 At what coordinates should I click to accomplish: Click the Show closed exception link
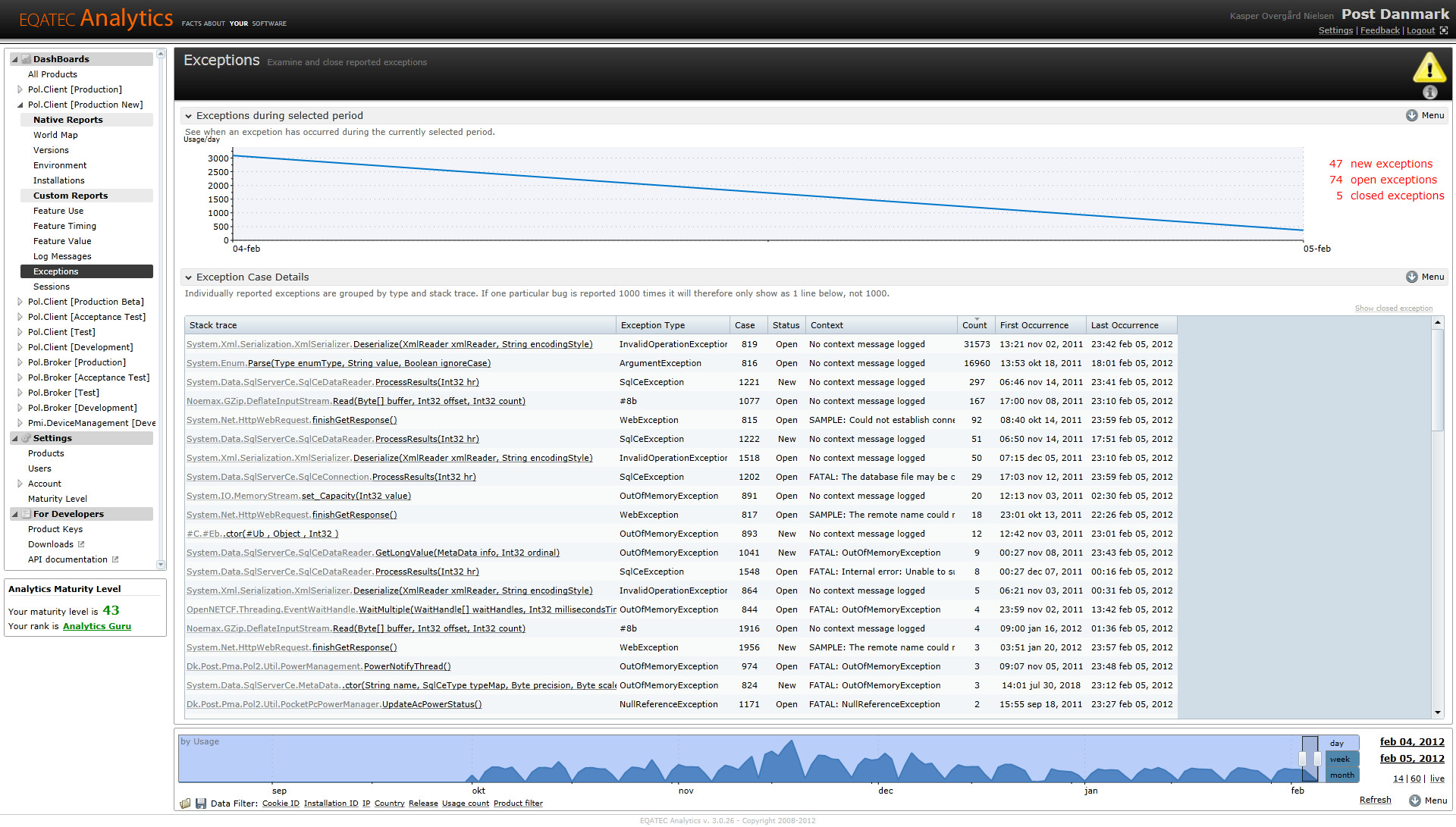point(1394,309)
